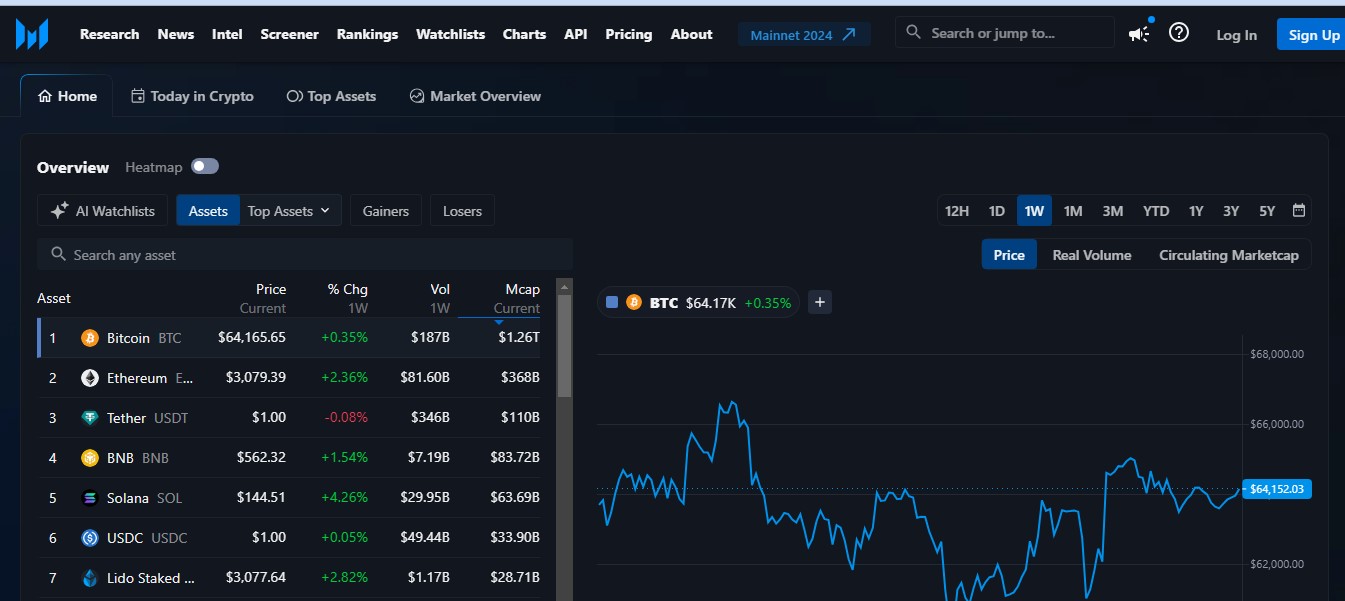Viewport: 1345px width, 601px height.
Task: Expand the Top Assets dropdown
Action: pyautogui.click(x=290, y=211)
